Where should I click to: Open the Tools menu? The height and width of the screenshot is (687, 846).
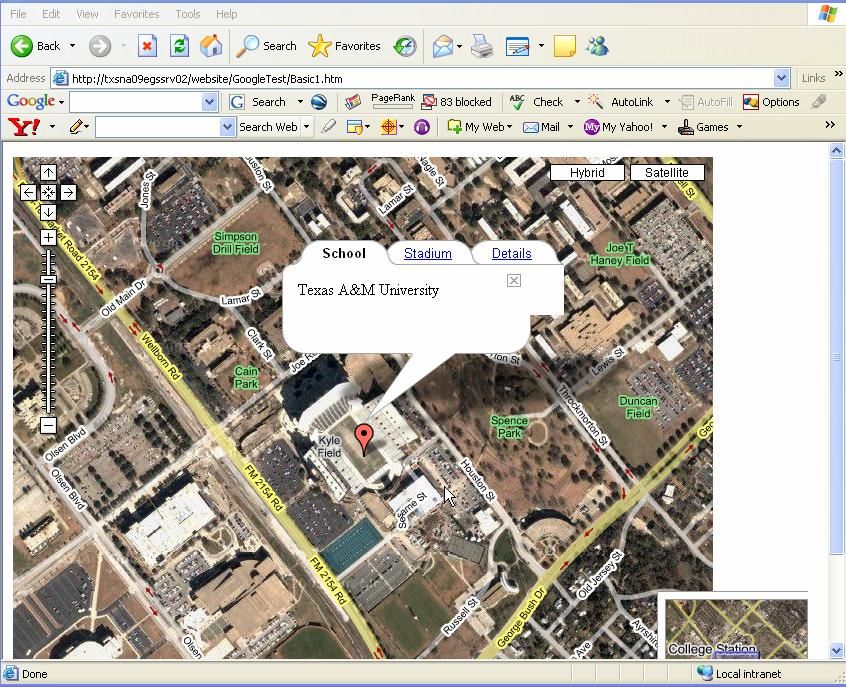click(188, 14)
